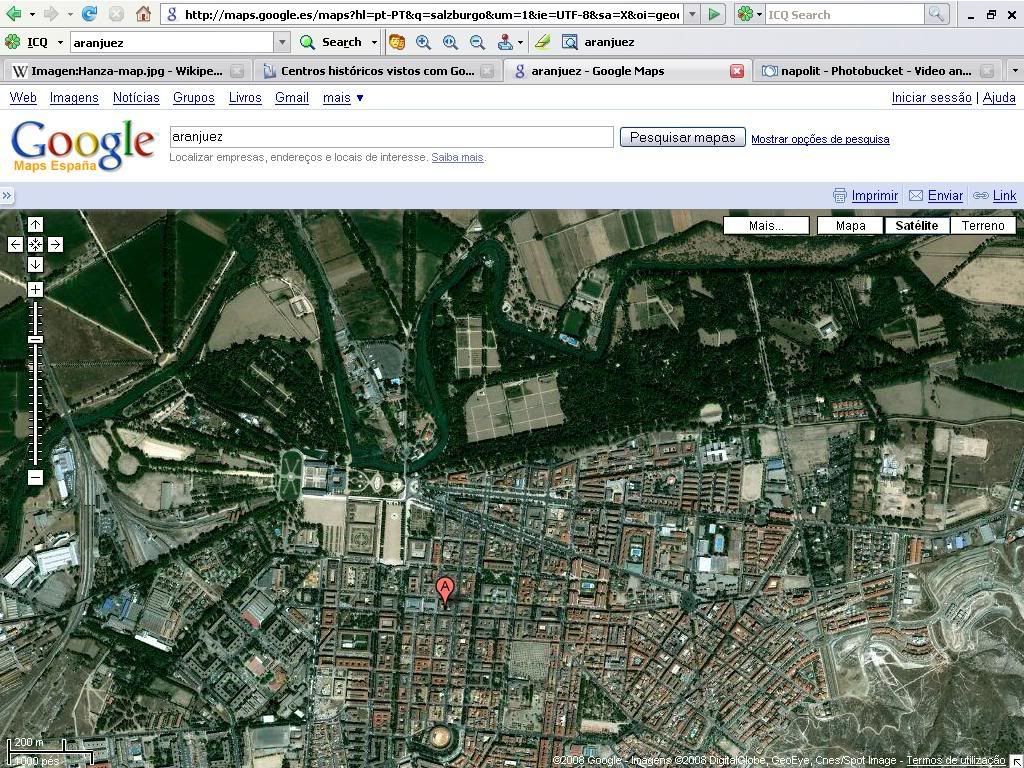Click the map zoom slider handle
This screenshot has height=768, width=1024.
pos(35,340)
